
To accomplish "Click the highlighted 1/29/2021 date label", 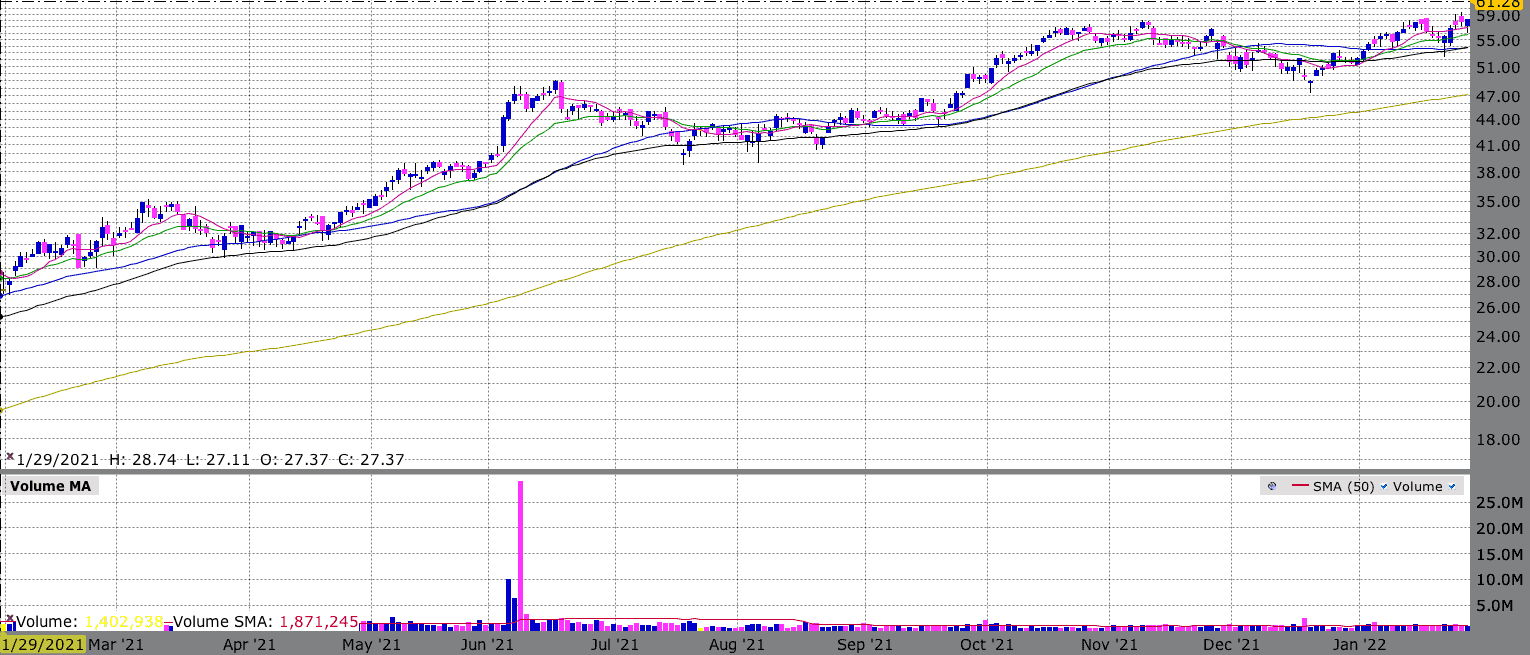I will pos(43,645).
